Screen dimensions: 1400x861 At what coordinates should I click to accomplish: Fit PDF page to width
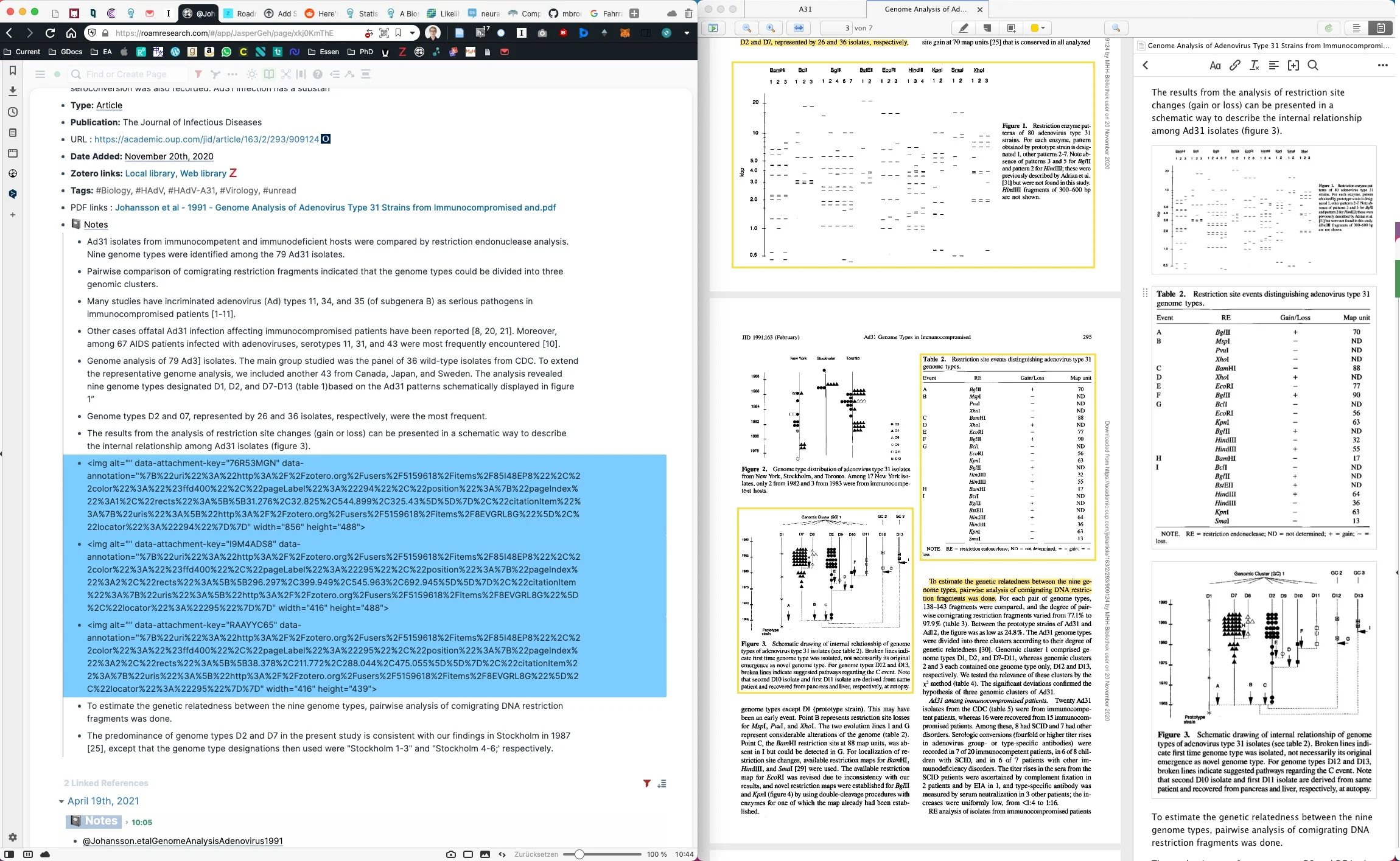click(x=799, y=28)
